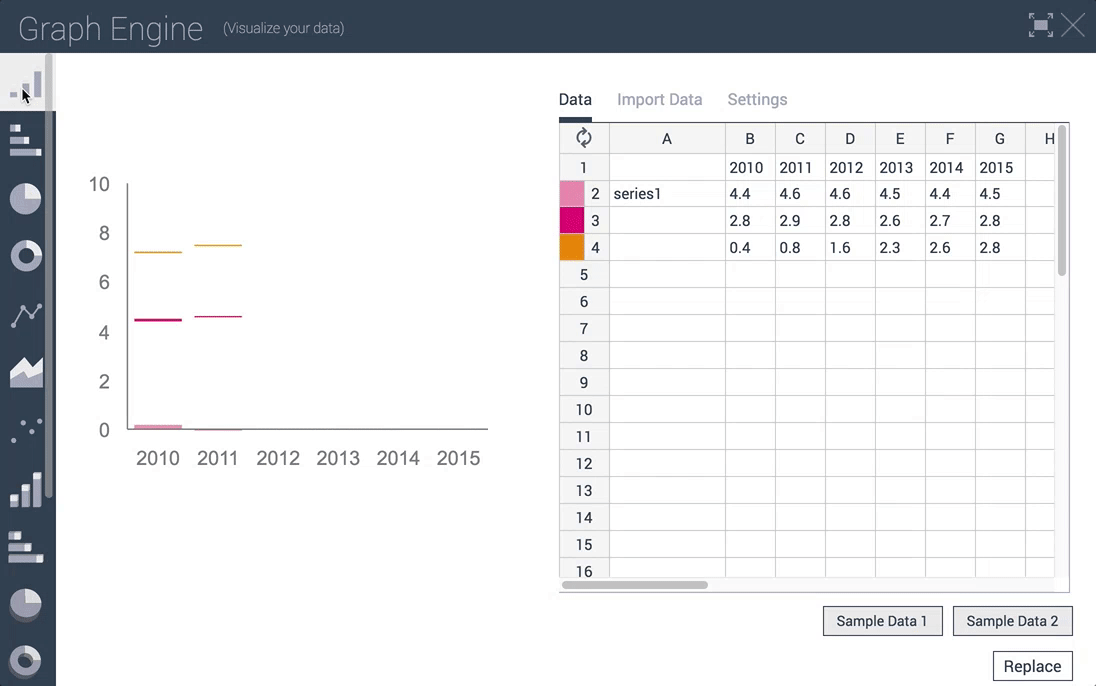Toggle fullscreen mode icon in header
The width and height of the screenshot is (1096, 686).
tap(1041, 26)
